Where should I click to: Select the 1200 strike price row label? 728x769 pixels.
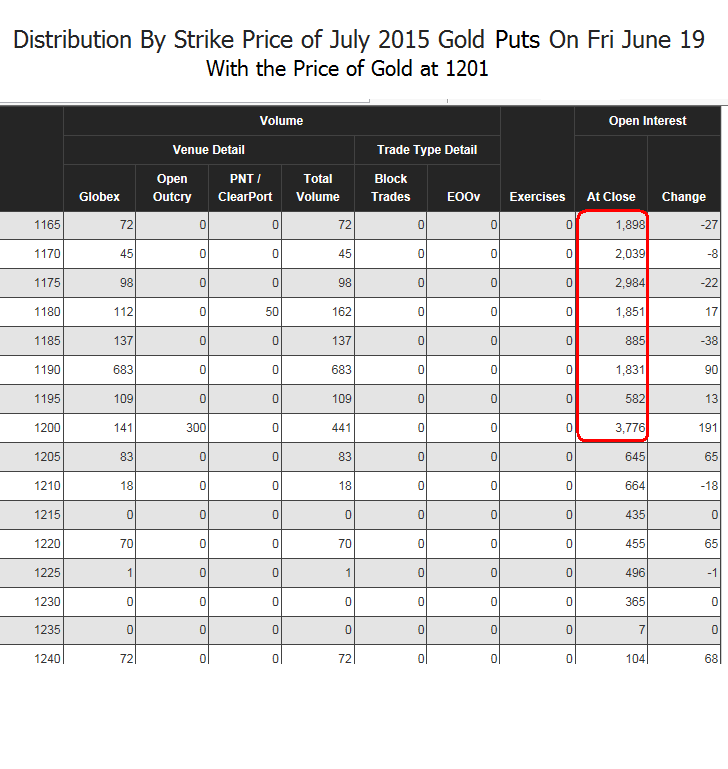pyautogui.click(x=48, y=428)
